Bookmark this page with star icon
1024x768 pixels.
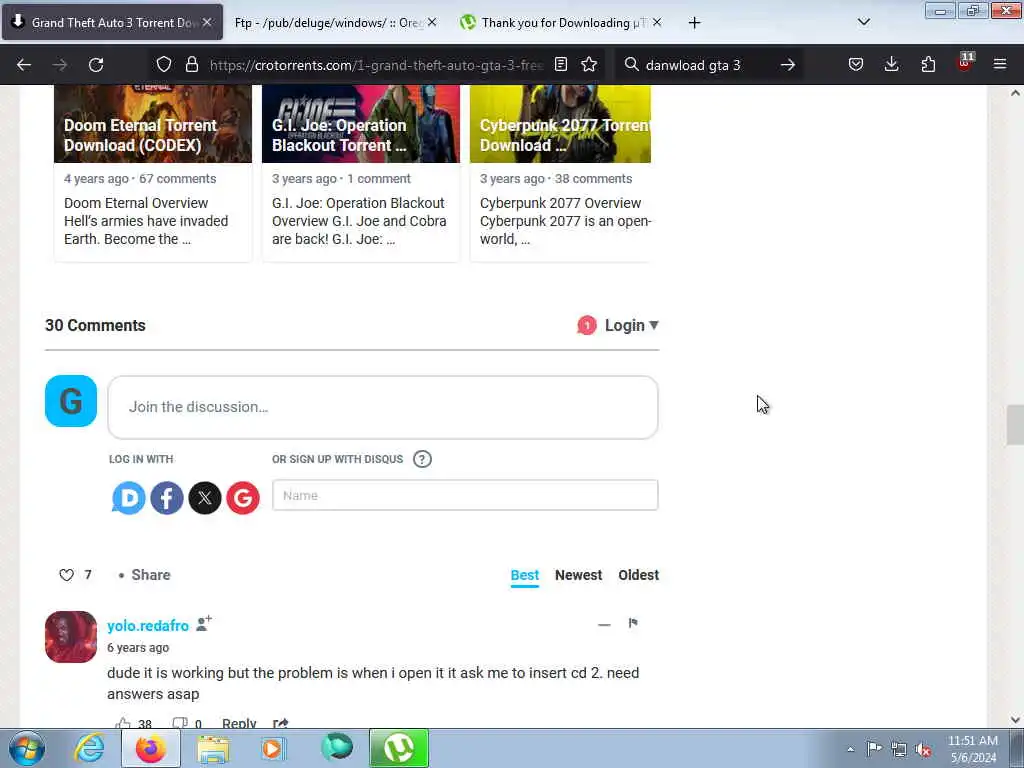tap(589, 65)
